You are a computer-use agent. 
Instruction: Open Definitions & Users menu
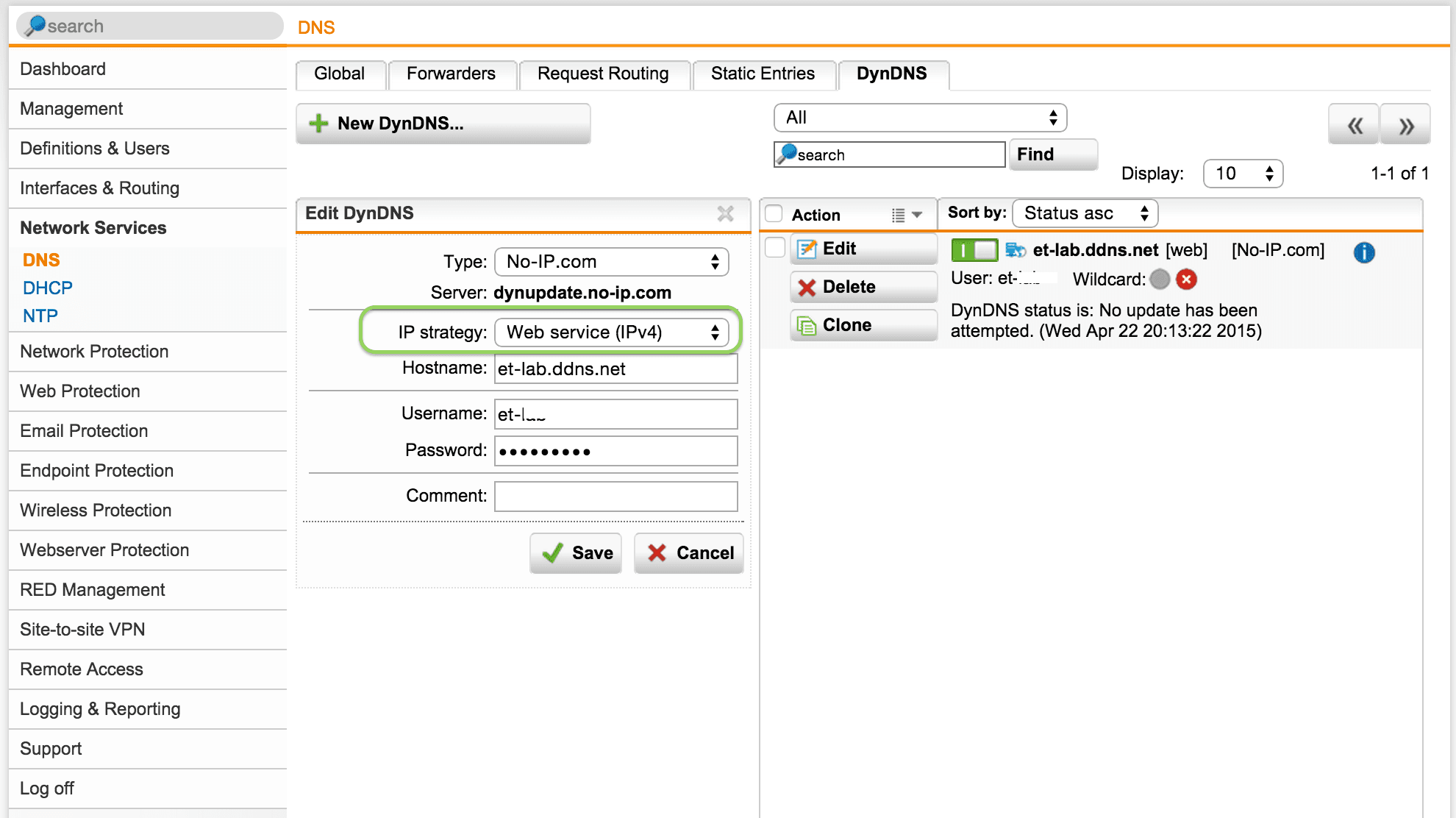tap(148, 149)
